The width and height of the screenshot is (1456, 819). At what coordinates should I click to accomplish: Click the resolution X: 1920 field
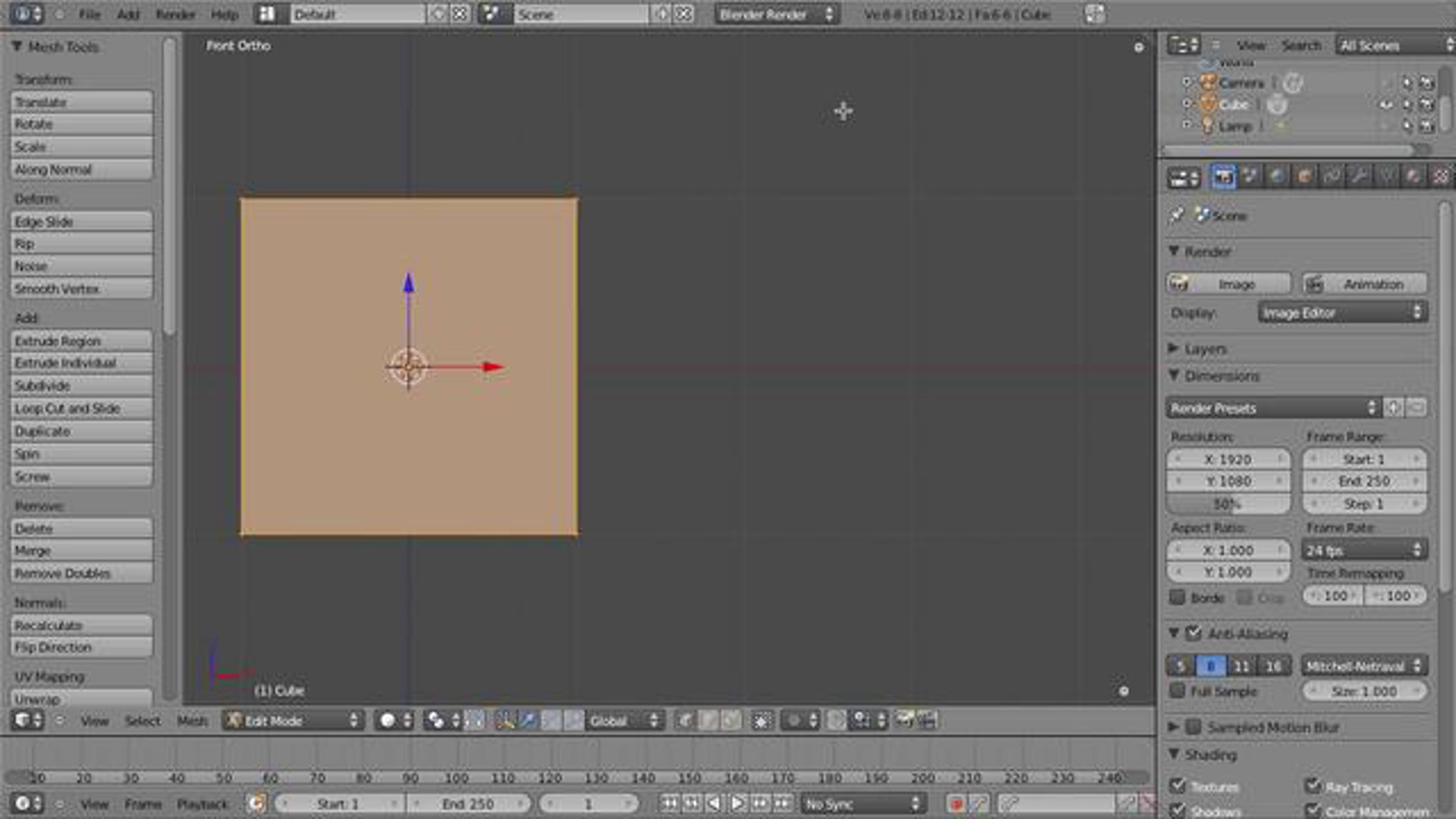click(1228, 459)
